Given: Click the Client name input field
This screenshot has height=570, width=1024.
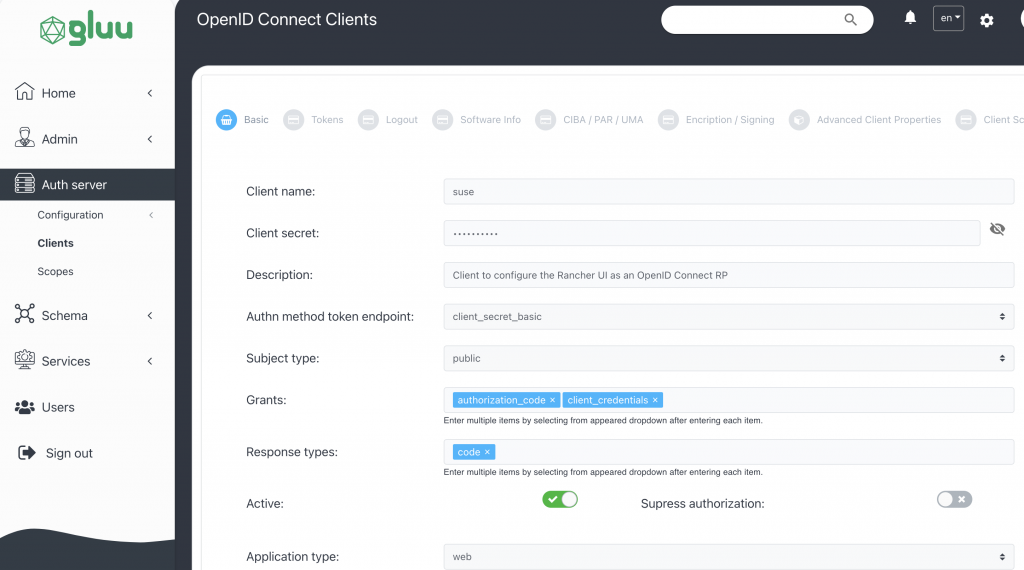Looking at the screenshot, I should (728, 191).
